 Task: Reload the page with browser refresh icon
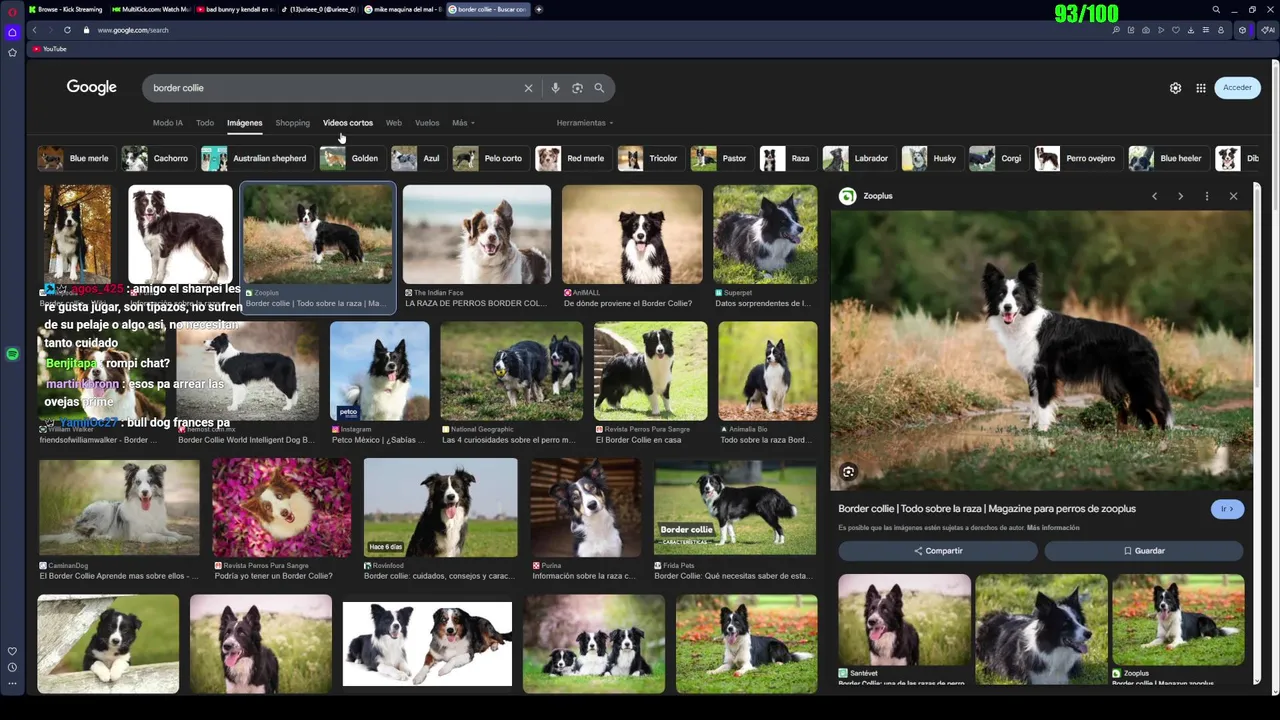[x=67, y=30]
